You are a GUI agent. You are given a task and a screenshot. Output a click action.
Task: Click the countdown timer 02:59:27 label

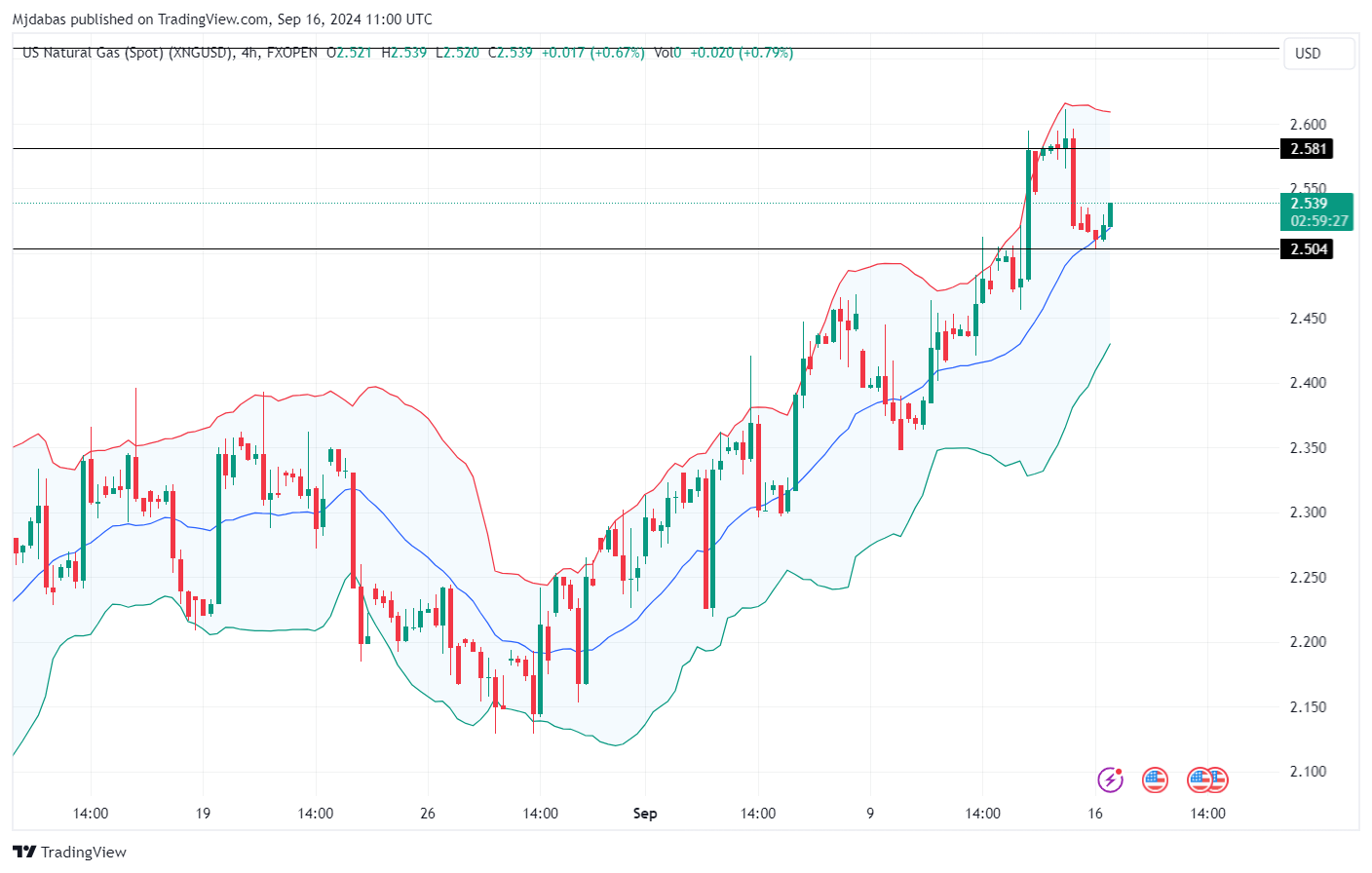pos(1318,221)
